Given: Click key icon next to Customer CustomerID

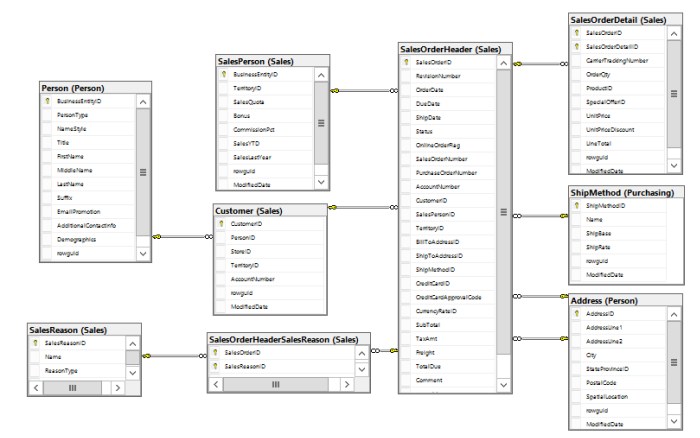Looking at the screenshot, I should pos(221,224).
